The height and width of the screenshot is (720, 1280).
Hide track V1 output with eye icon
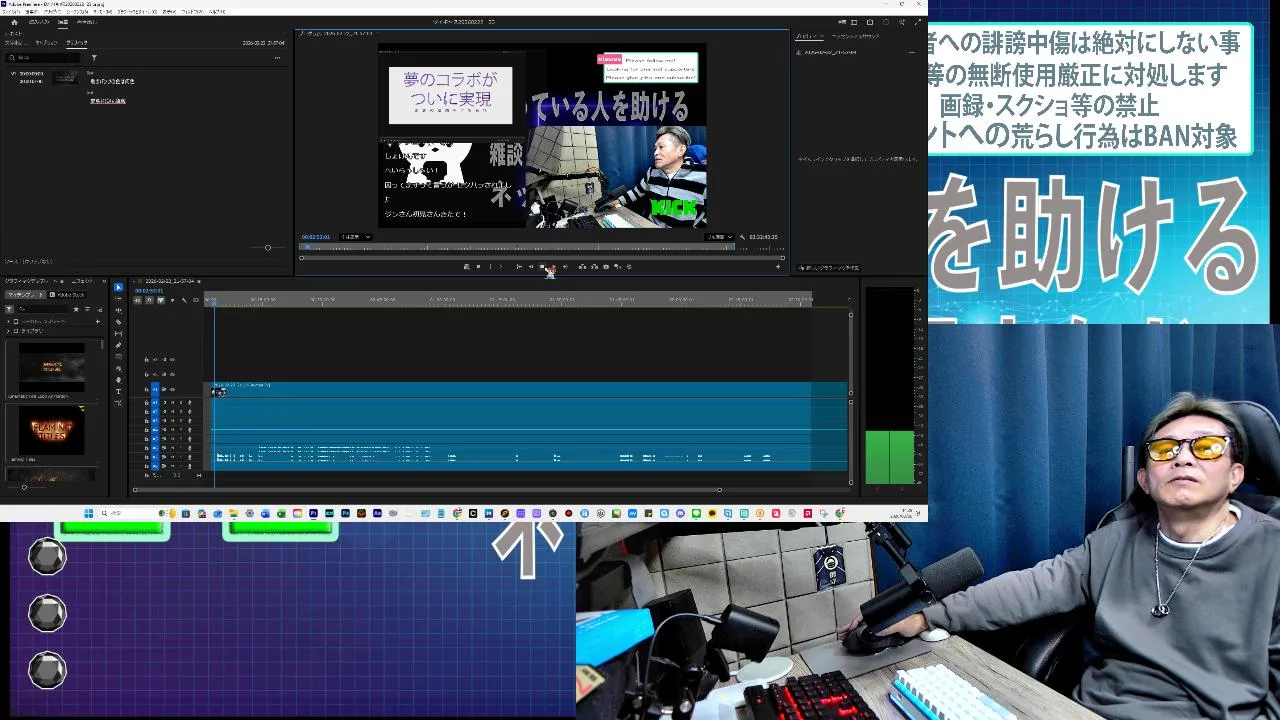pyautogui.click(x=172, y=389)
